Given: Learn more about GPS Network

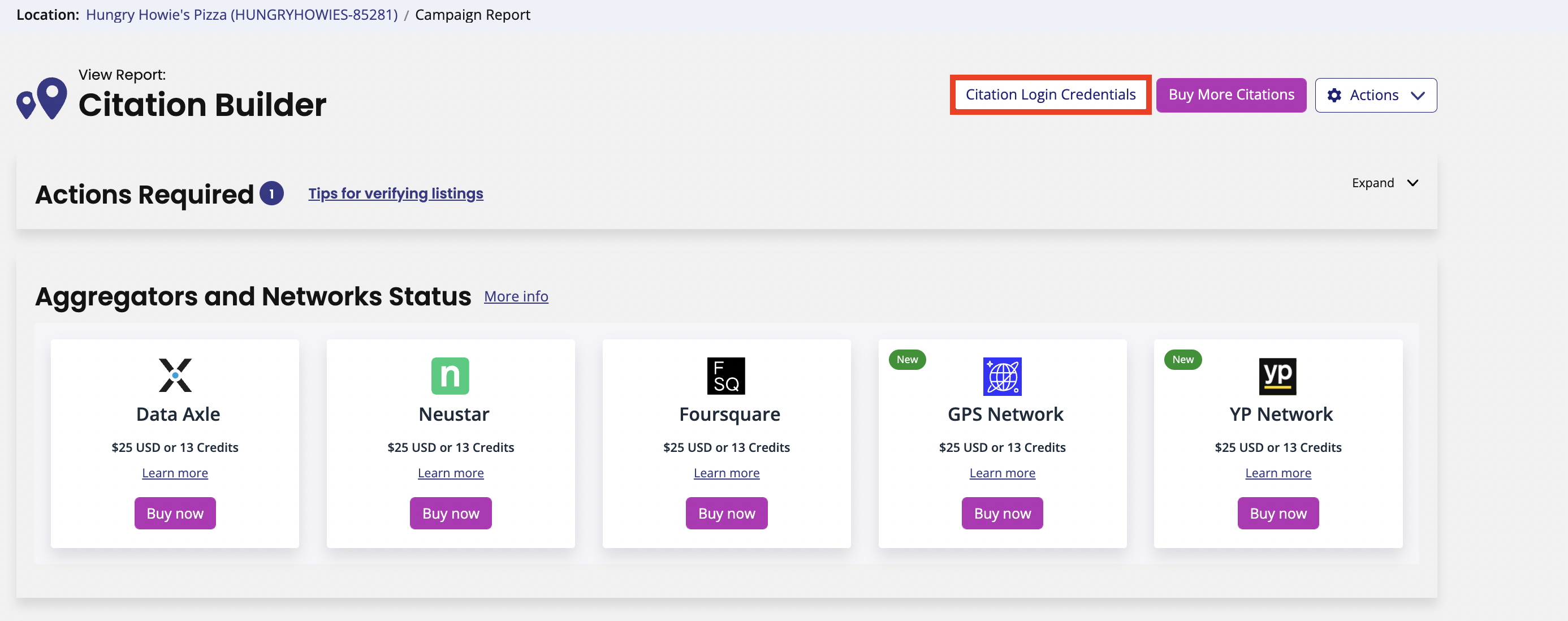Looking at the screenshot, I should click(1002, 473).
